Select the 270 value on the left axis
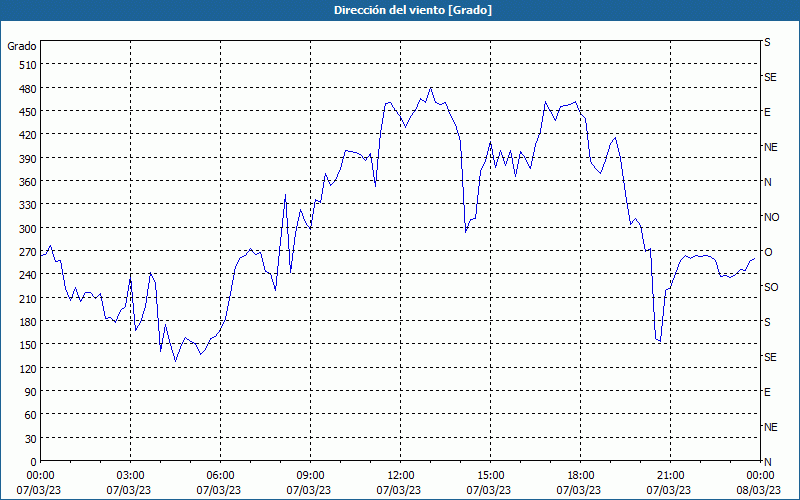 pos(29,252)
